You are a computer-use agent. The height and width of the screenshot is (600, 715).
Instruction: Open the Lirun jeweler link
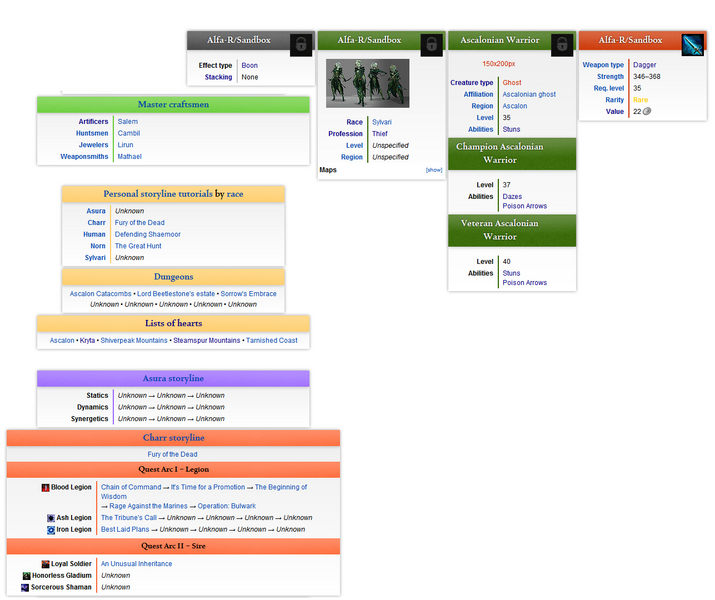(125, 145)
